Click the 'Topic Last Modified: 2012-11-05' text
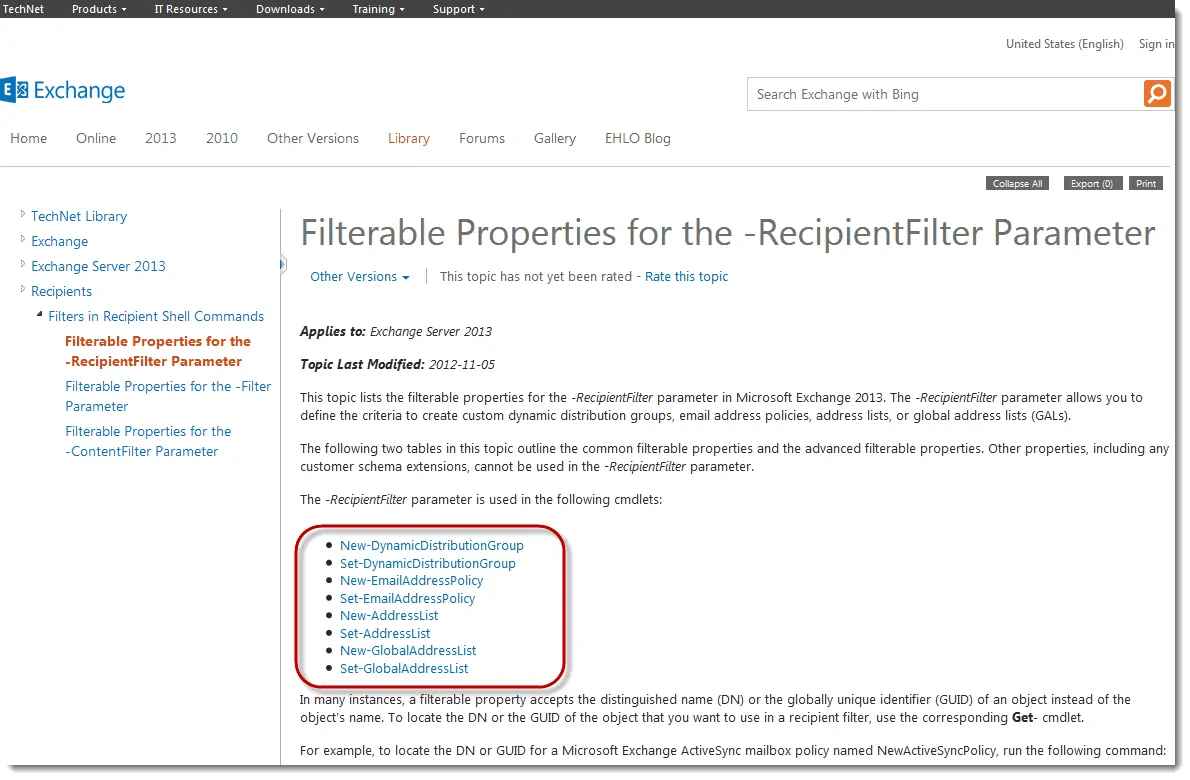The height and width of the screenshot is (780, 1190). (397, 364)
